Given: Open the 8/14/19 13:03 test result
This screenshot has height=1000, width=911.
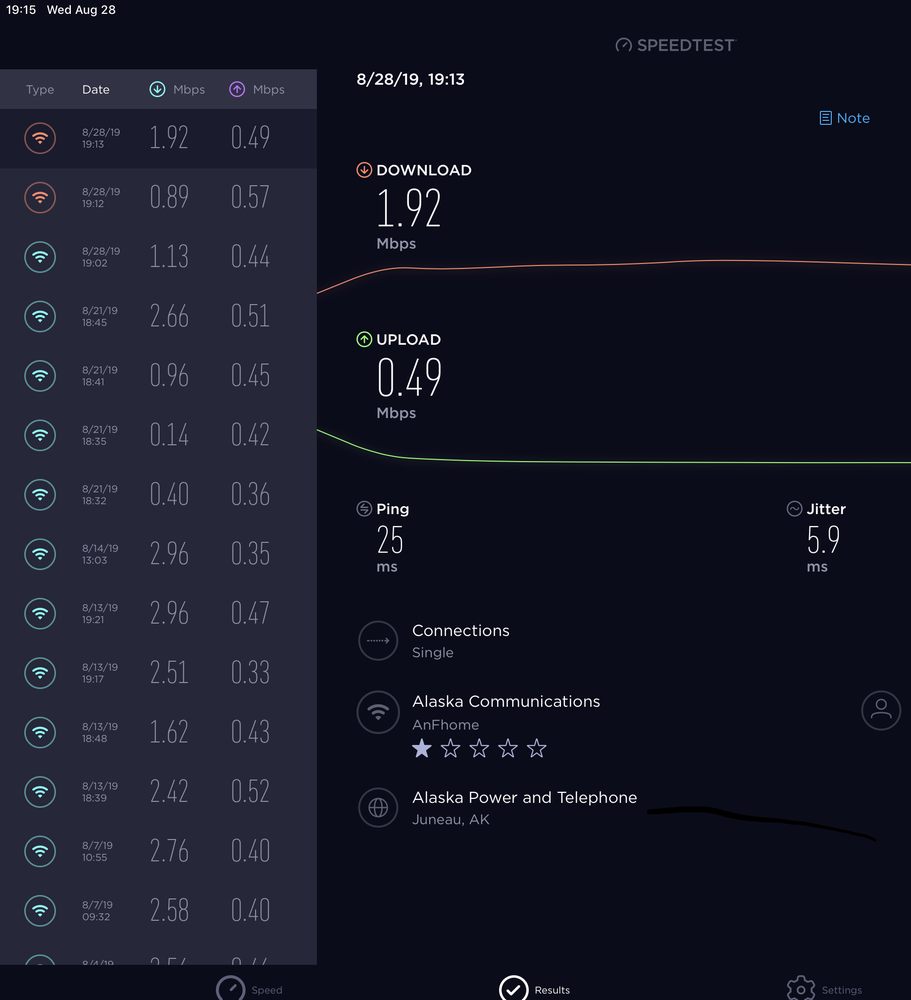Looking at the screenshot, I should pyautogui.click(x=158, y=554).
